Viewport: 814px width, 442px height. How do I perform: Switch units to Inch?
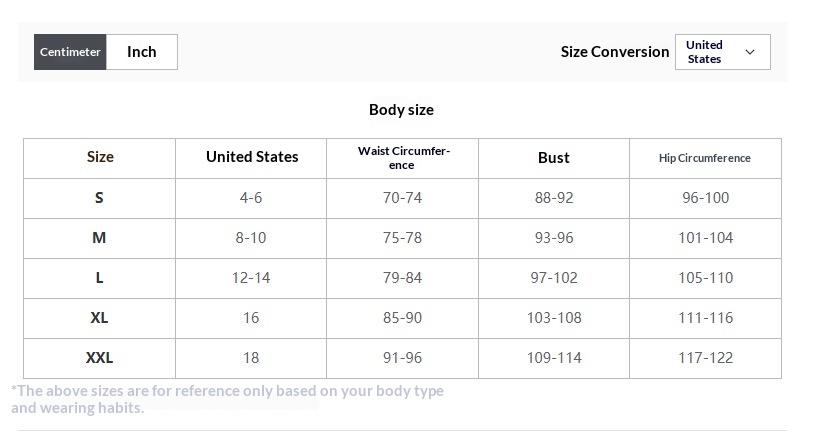[142, 52]
